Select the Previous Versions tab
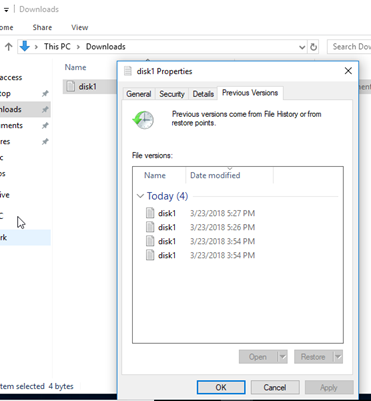 click(x=250, y=93)
